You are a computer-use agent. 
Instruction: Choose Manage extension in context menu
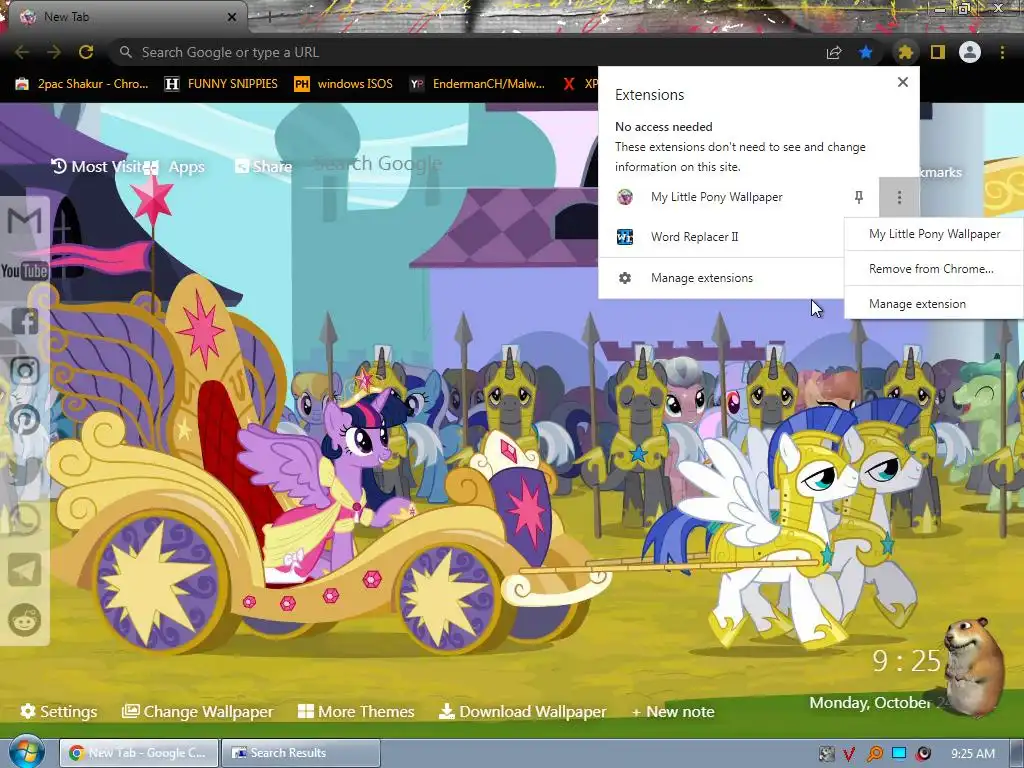click(934, 304)
